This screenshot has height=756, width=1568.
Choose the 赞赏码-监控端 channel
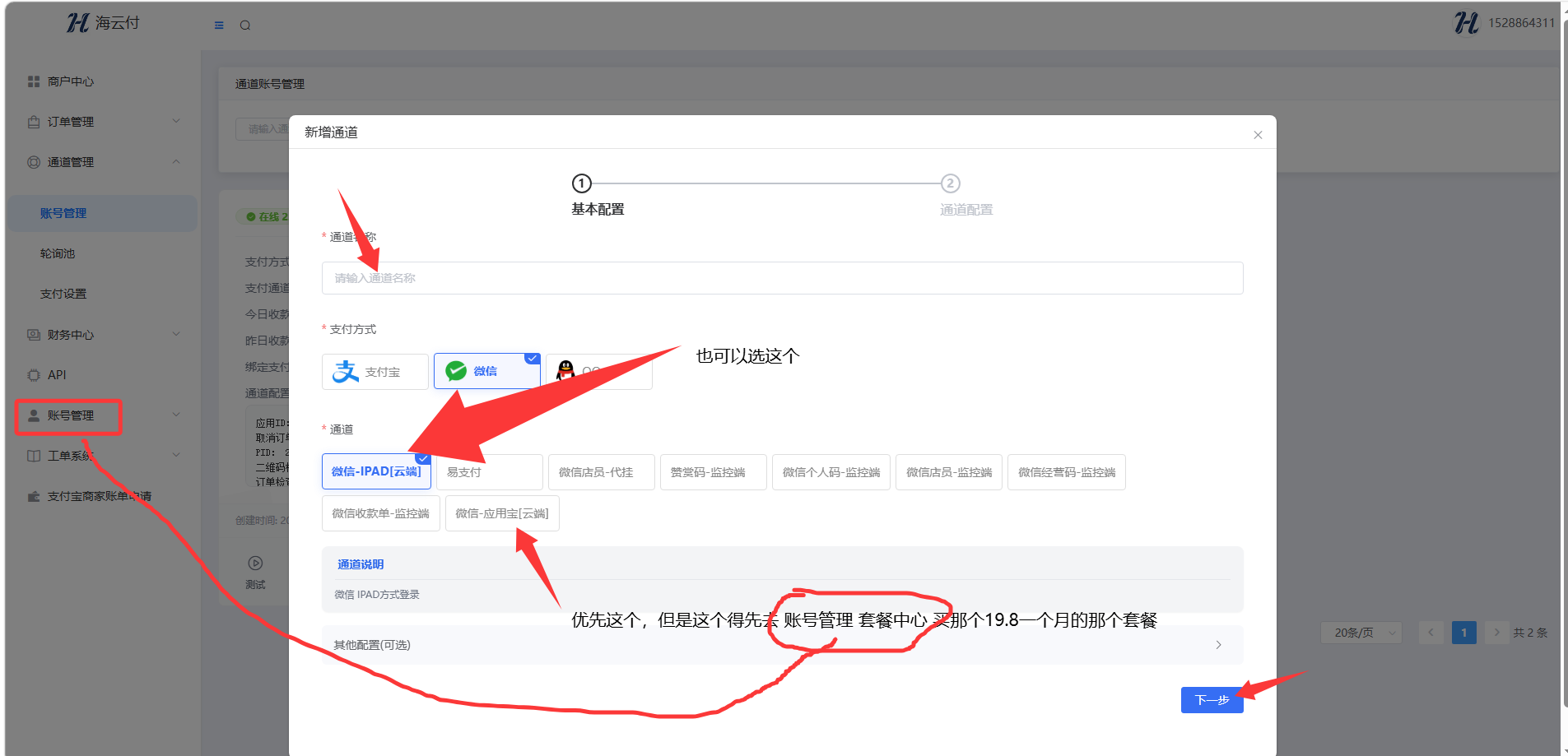[714, 472]
